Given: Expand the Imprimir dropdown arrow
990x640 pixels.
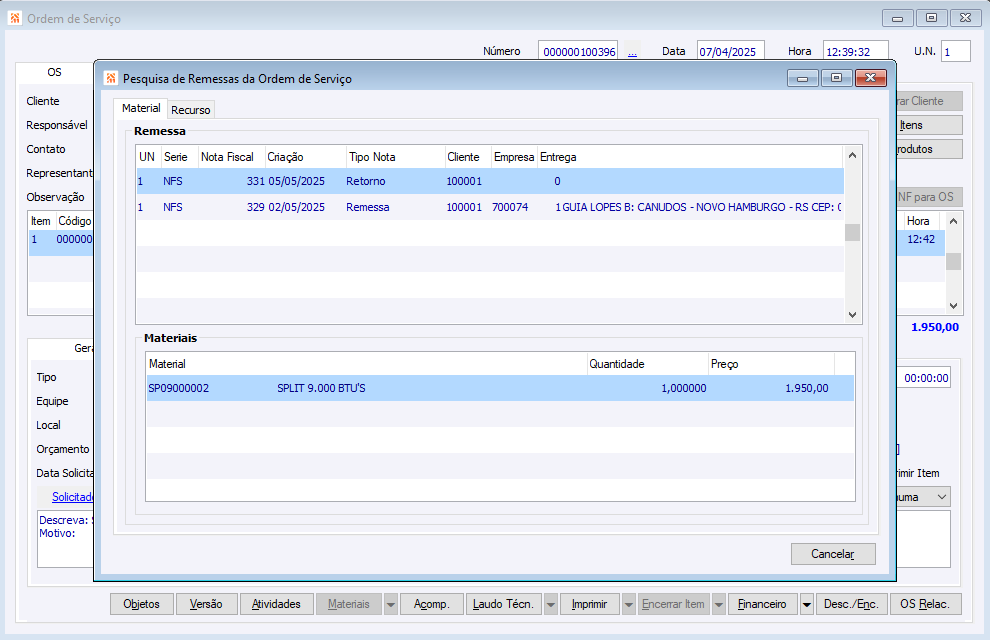Looking at the screenshot, I should click(x=629, y=604).
